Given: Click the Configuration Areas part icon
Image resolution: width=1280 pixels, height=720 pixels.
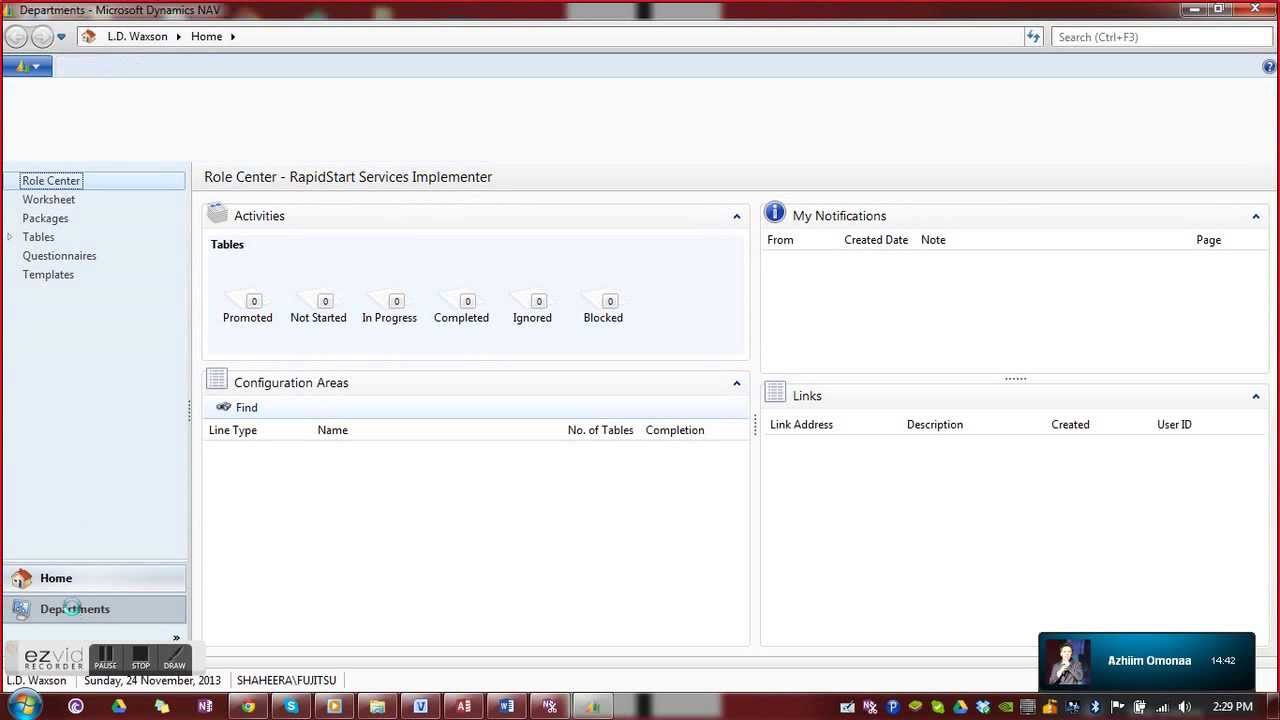Looking at the screenshot, I should coord(217,381).
